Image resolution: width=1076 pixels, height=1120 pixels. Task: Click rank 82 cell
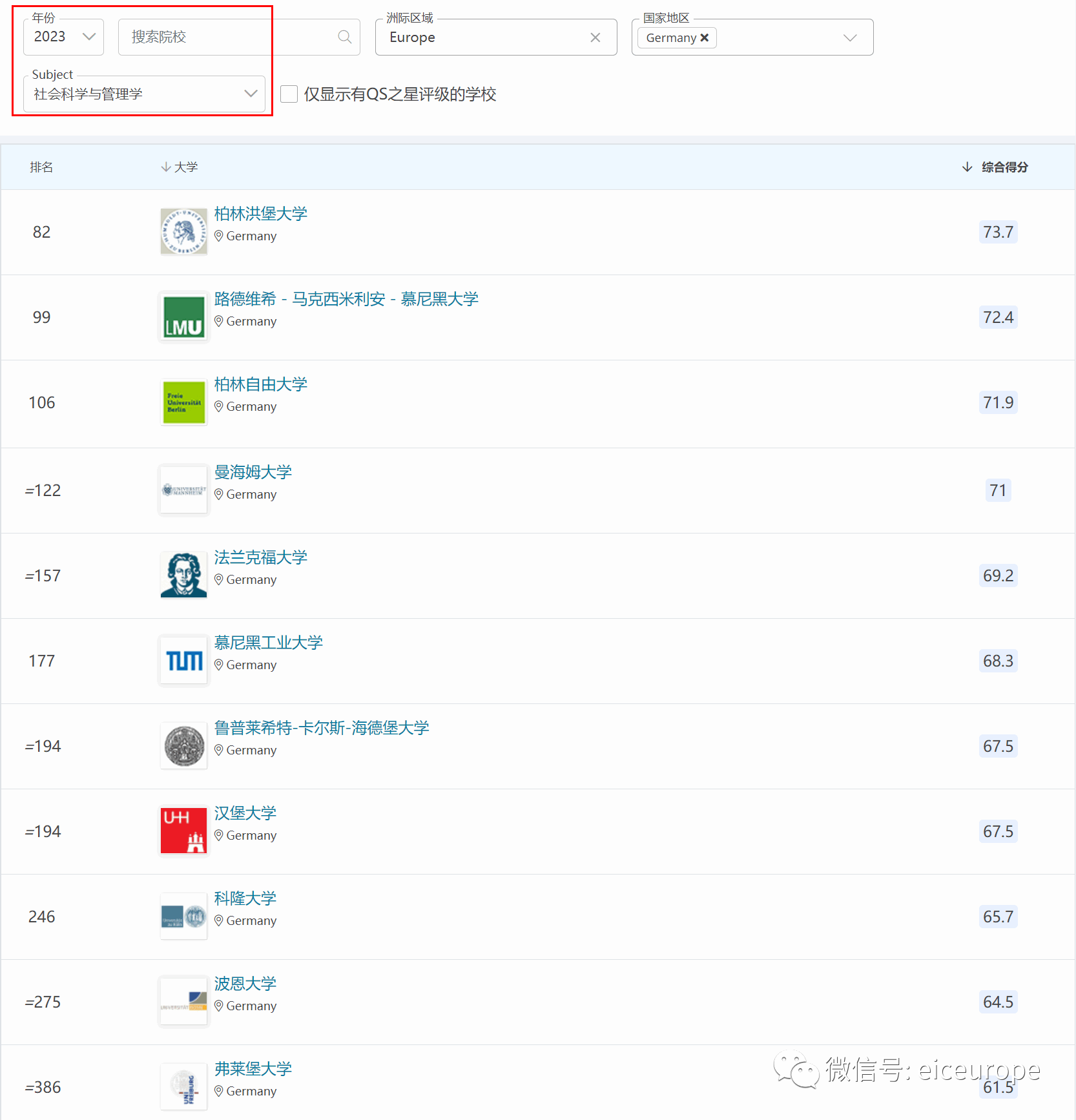(x=42, y=232)
